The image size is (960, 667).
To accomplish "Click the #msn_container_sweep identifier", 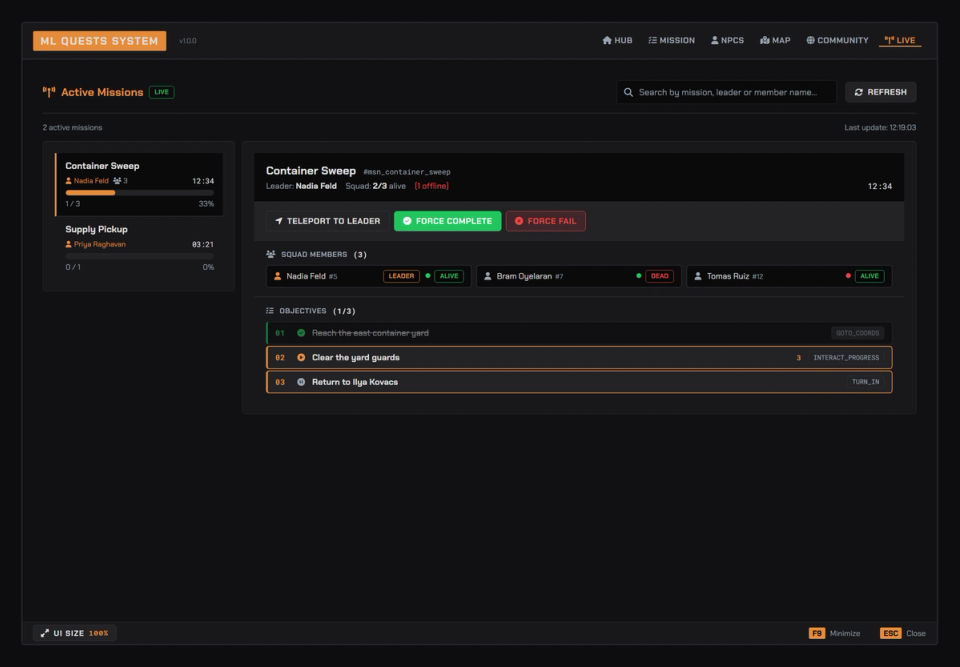I will [407, 172].
